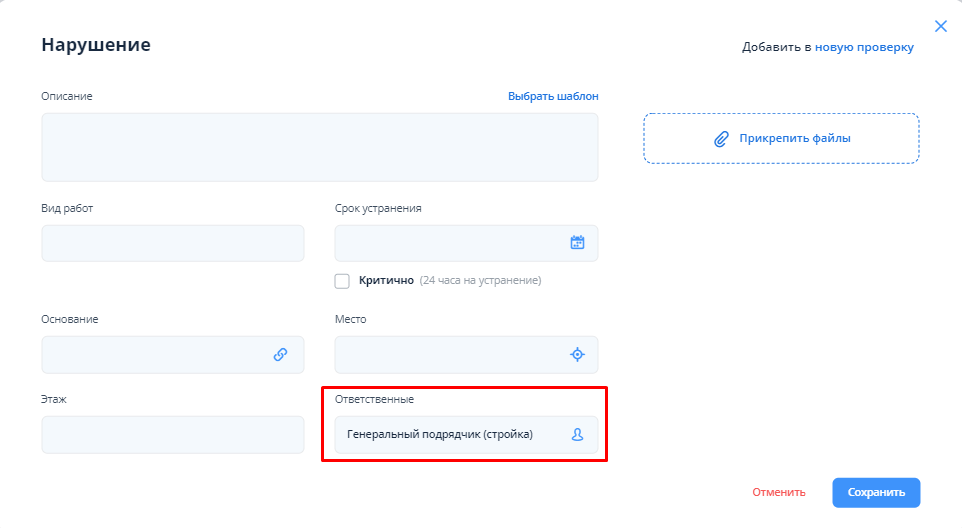This screenshot has width=962, height=528.
Task: Click into the Срок устранения date field
Action: 450,243
